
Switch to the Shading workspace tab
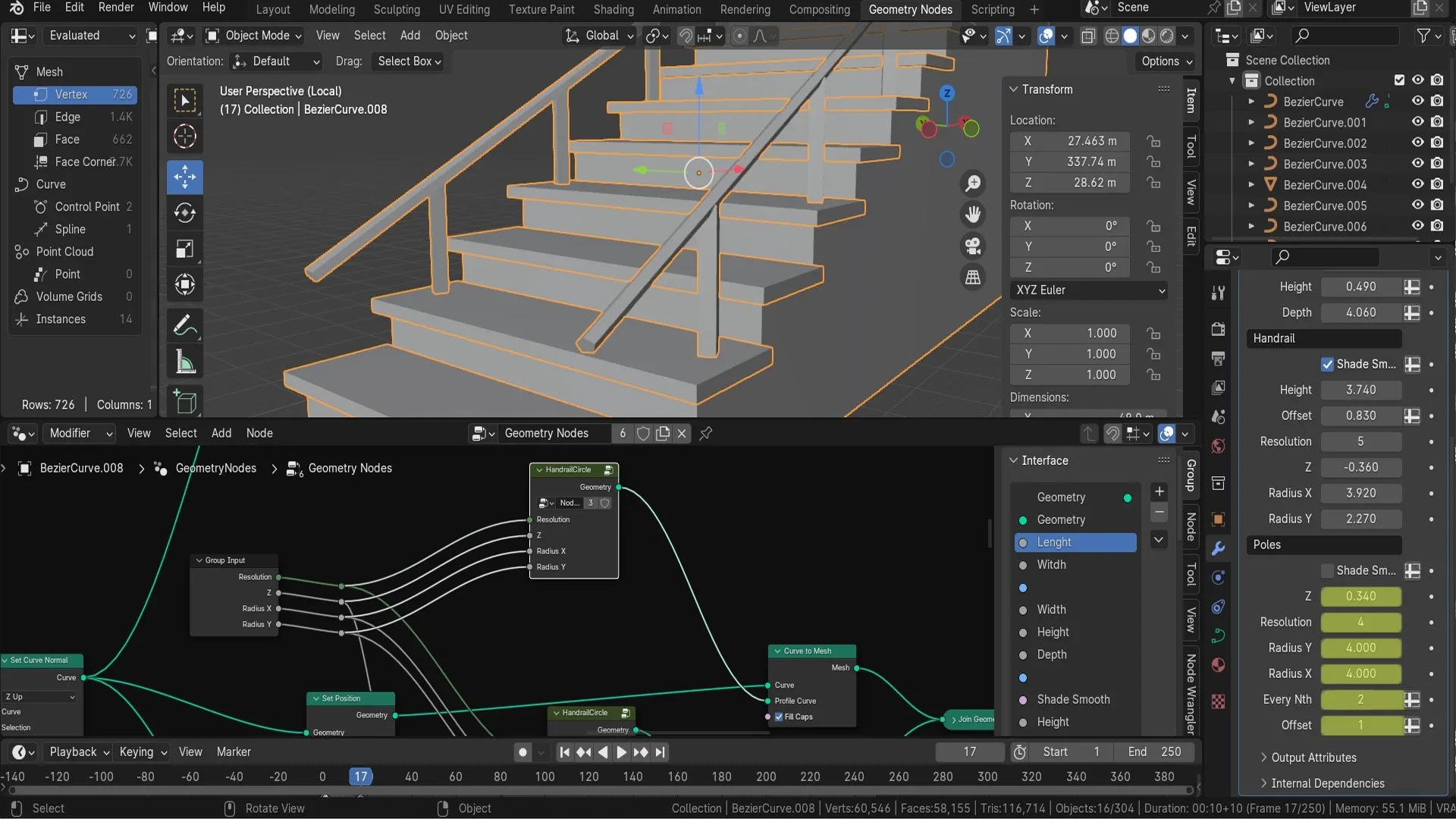[613, 10]
